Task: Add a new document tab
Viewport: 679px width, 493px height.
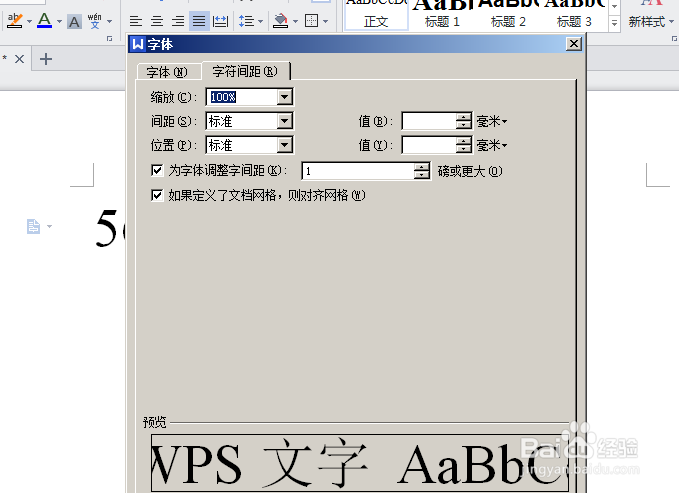Action: pos(46,59)
